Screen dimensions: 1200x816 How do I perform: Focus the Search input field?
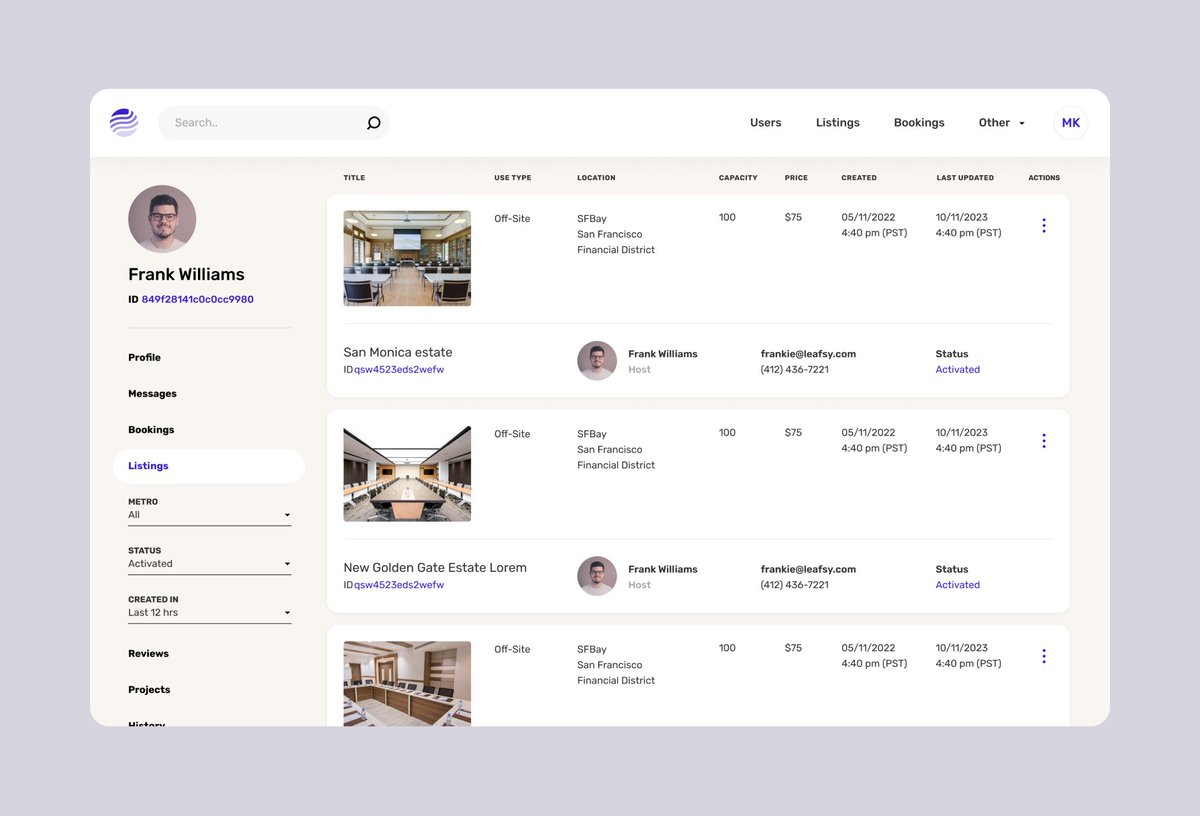pyautogui.click(x=273, y=123)
